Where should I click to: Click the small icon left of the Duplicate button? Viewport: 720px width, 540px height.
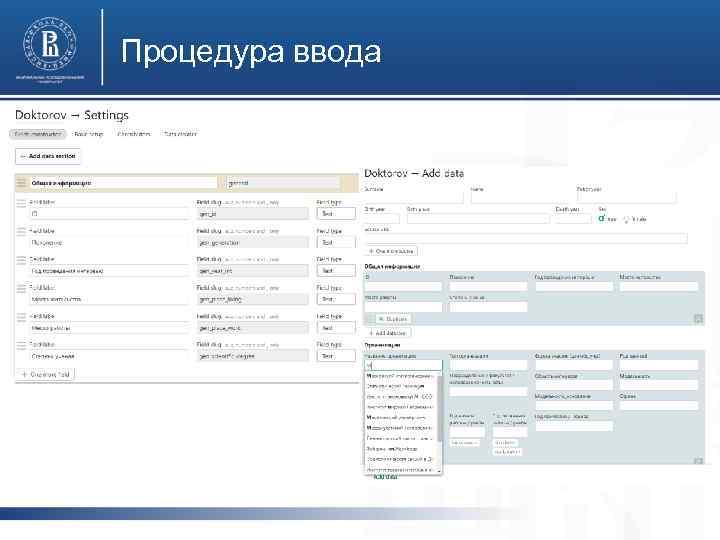(x=371, y=318)
